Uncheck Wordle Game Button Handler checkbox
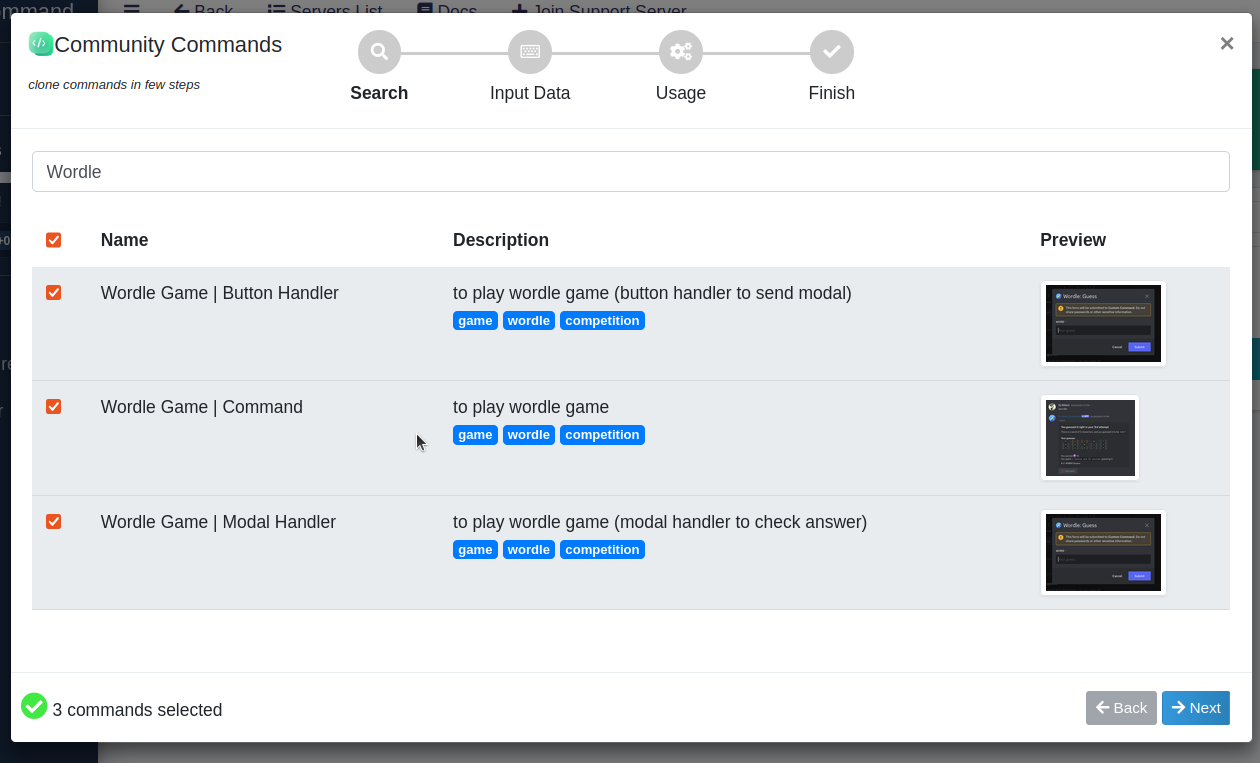 [54, 293]
